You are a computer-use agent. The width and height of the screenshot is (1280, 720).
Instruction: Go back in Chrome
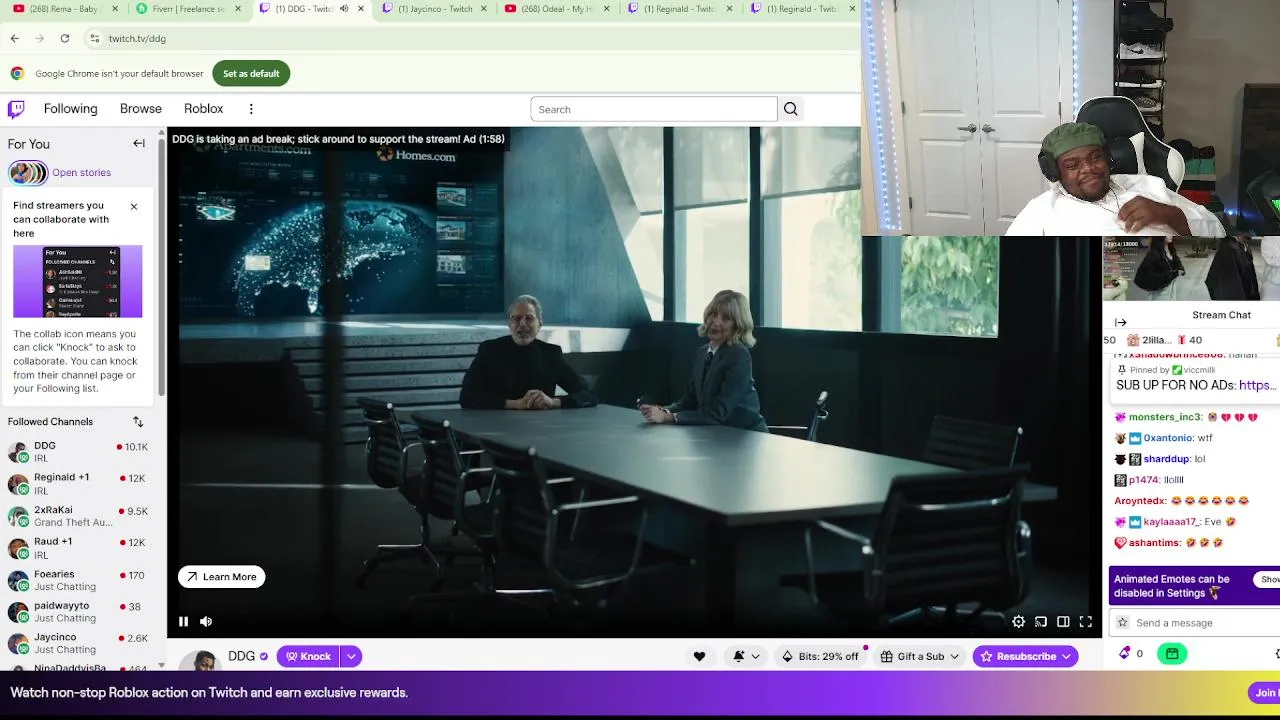[x=15, y=38]
